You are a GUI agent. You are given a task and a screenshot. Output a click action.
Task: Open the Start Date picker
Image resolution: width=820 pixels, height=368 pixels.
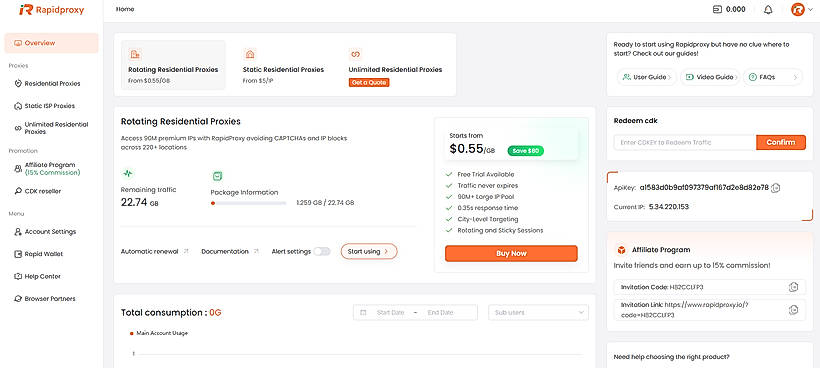(x=391, y=313)
